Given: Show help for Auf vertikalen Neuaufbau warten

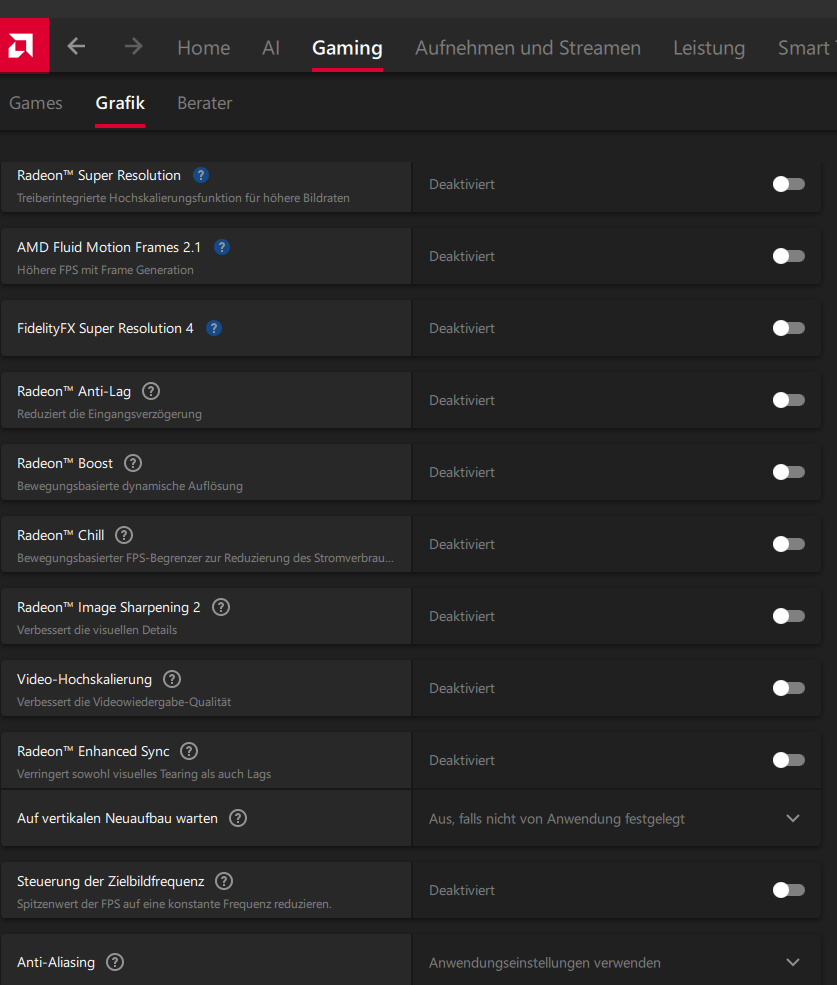Looking at the screenshot, I should (x=238, y=818).
